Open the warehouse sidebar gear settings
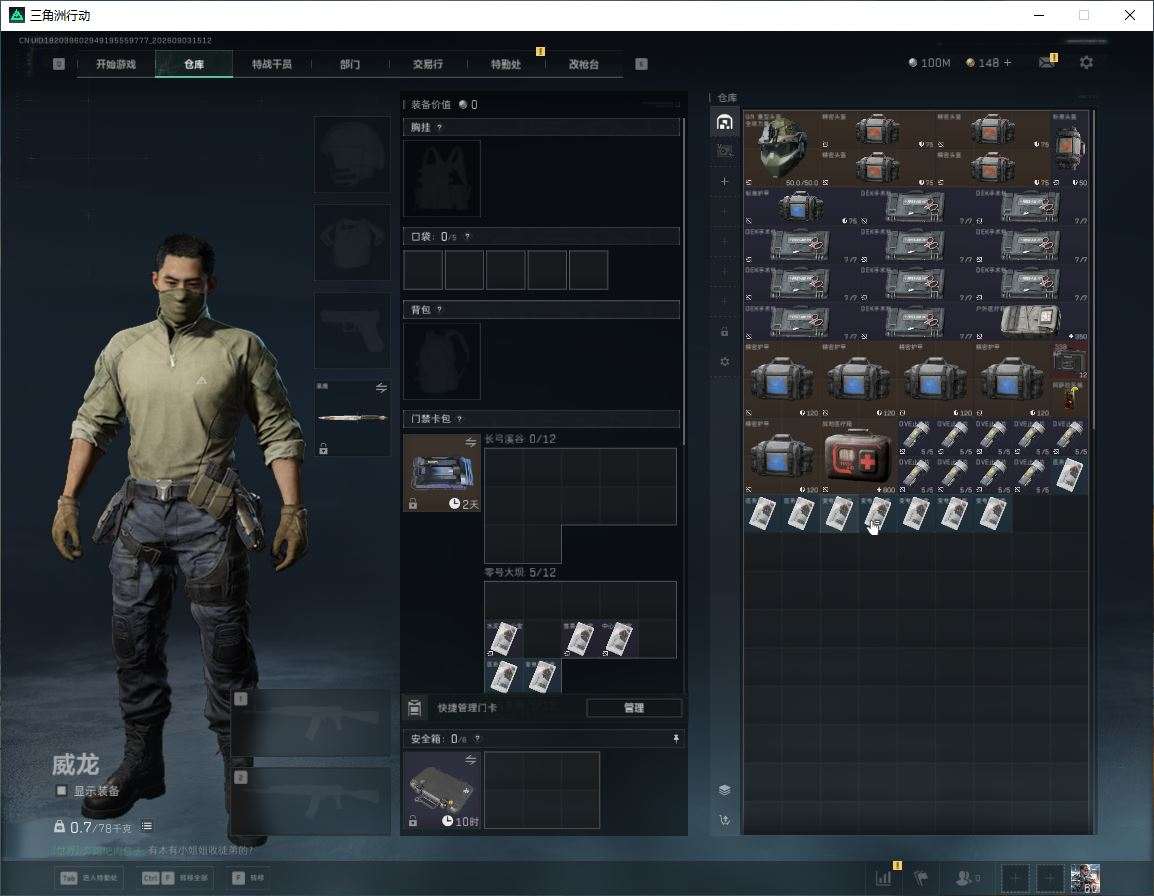1154x896 pixels. (724, 361)
